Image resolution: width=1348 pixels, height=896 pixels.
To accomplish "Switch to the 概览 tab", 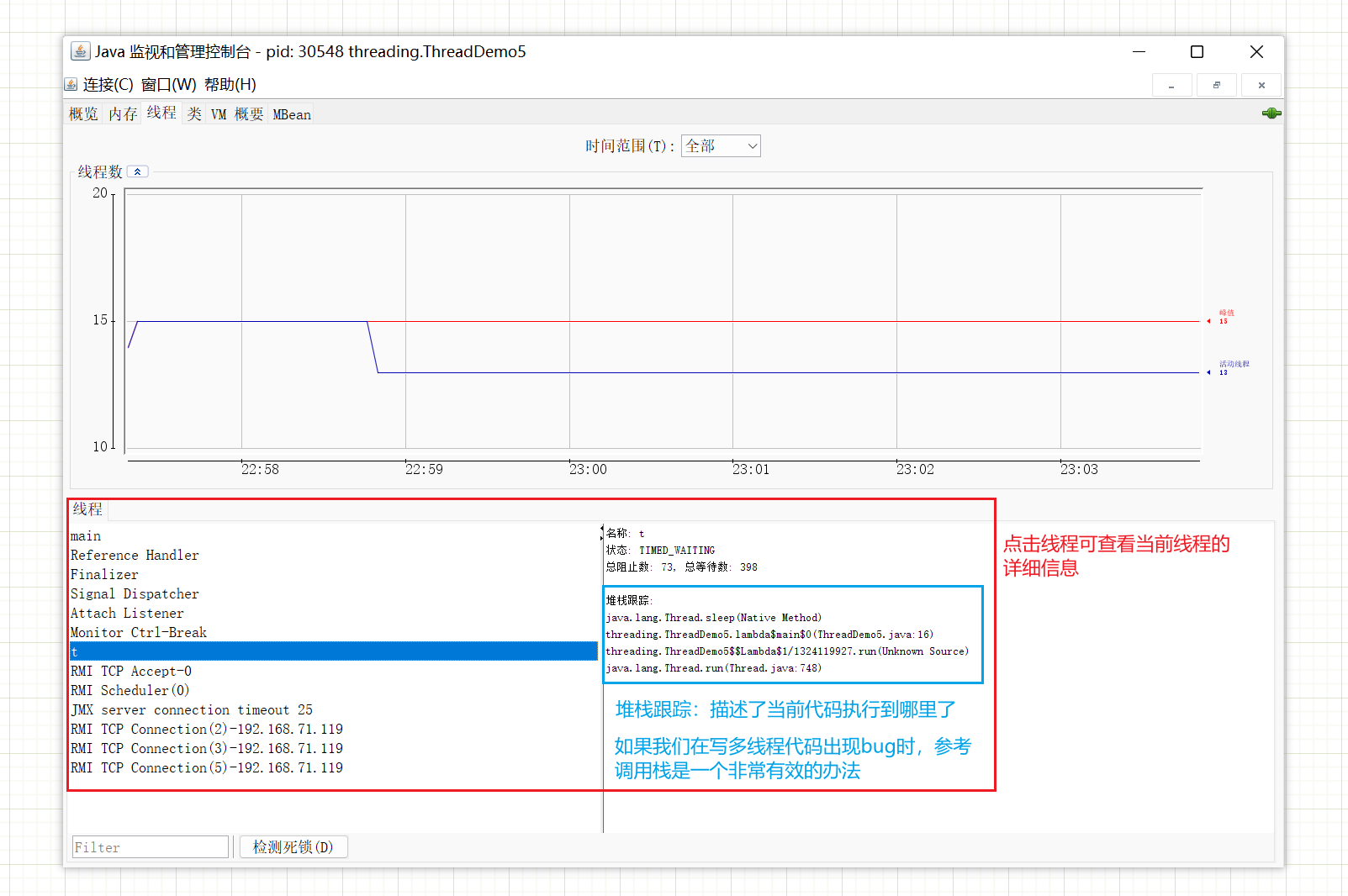I will tap(83, 114).
